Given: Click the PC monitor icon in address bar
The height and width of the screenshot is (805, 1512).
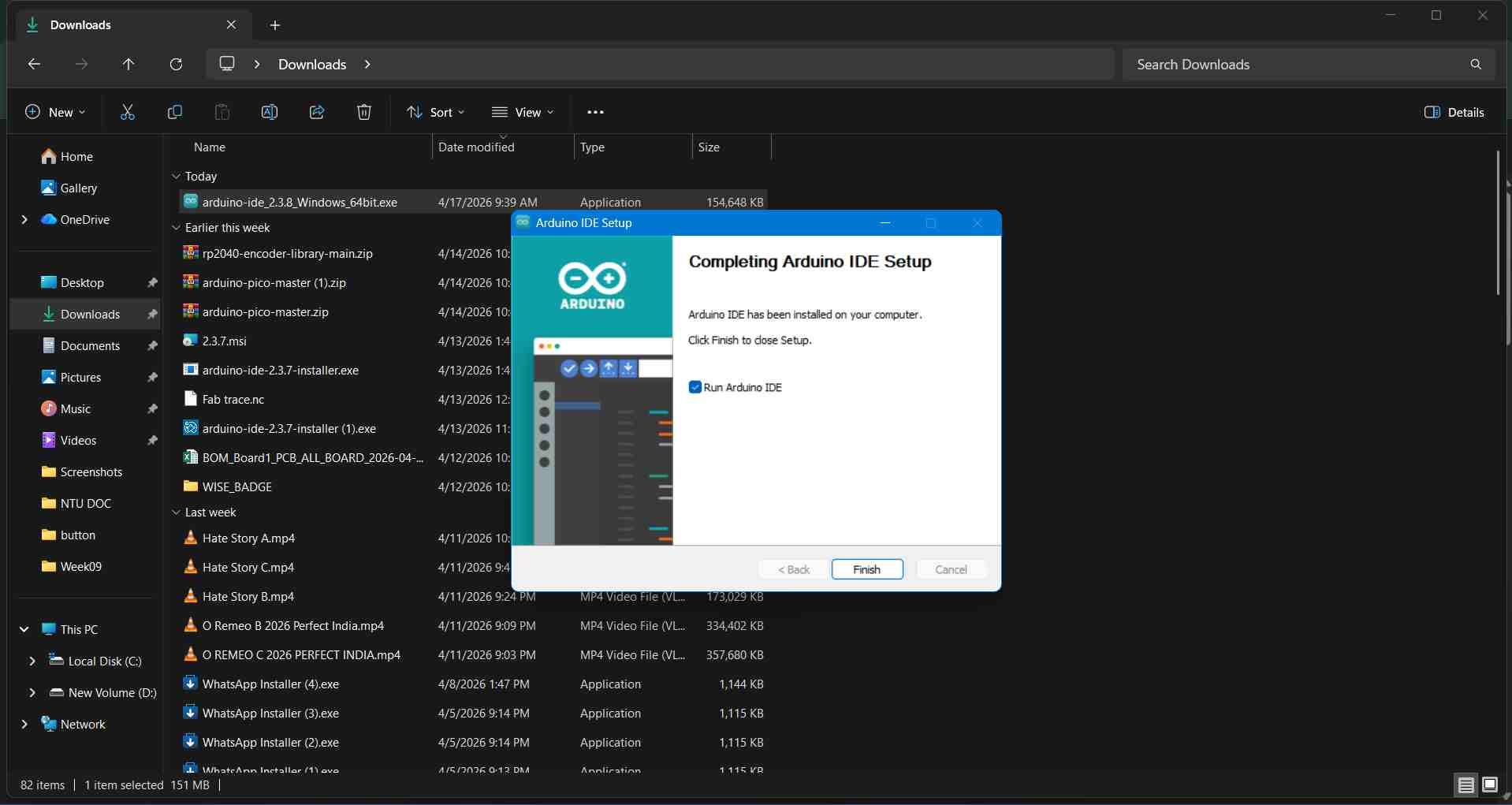Looking at the screenshot, I should (227, 63).
